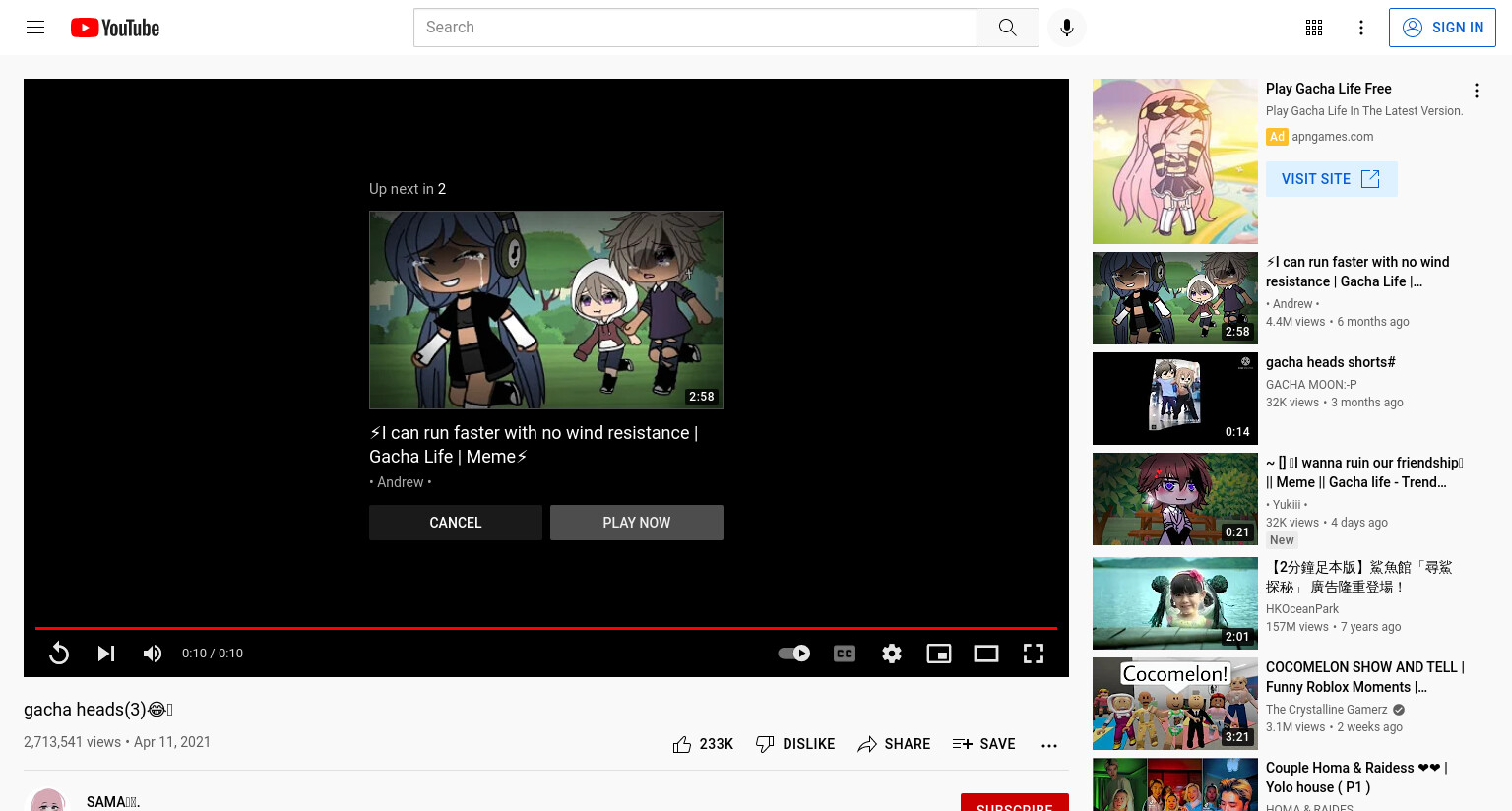The height and width of the screenshot is (811, 1512).
Task: Open the HKOceanPark video title
Action: pyautogui.click(x=1359, y=577)
